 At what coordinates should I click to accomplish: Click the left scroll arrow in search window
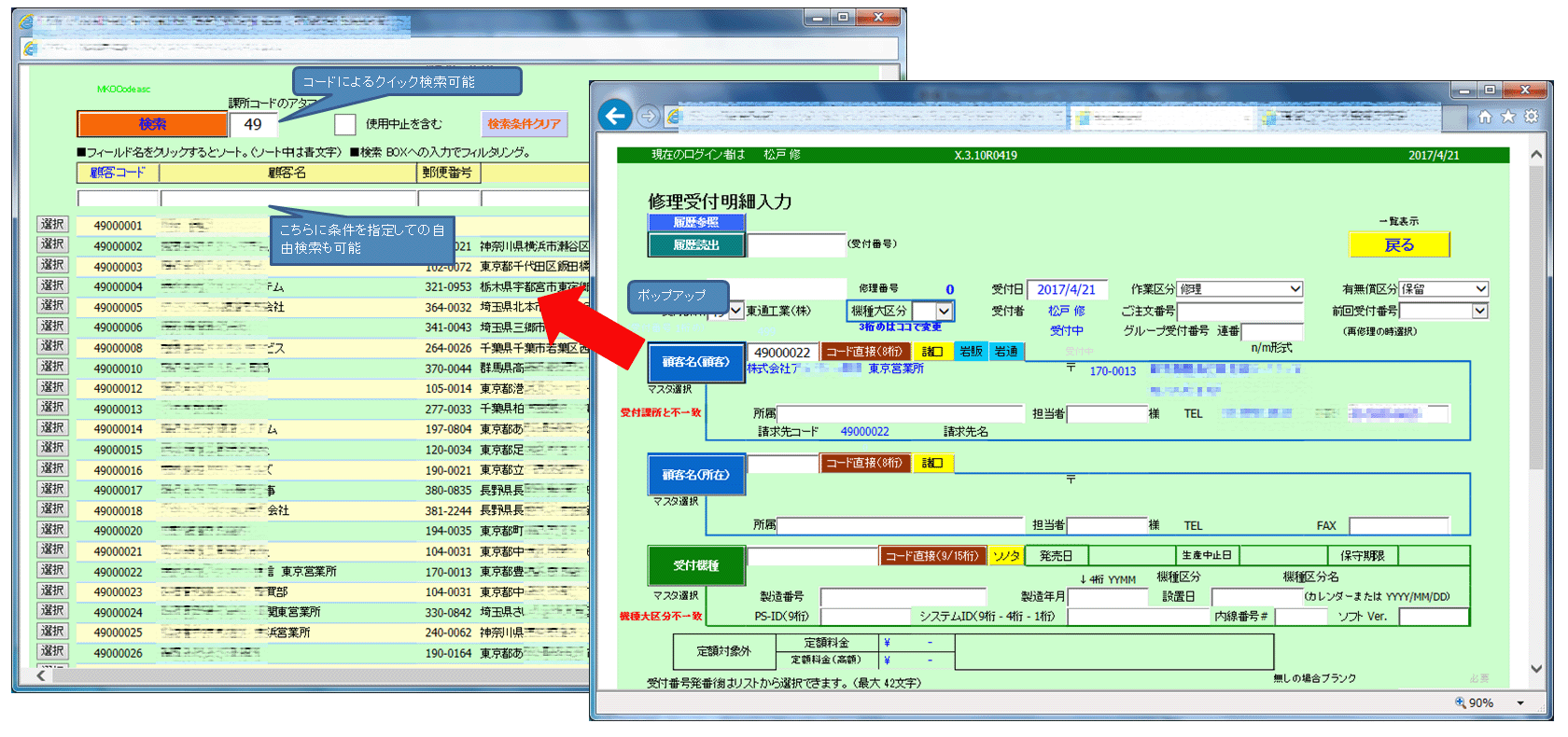pyautogui.click(x=41, y=675)
